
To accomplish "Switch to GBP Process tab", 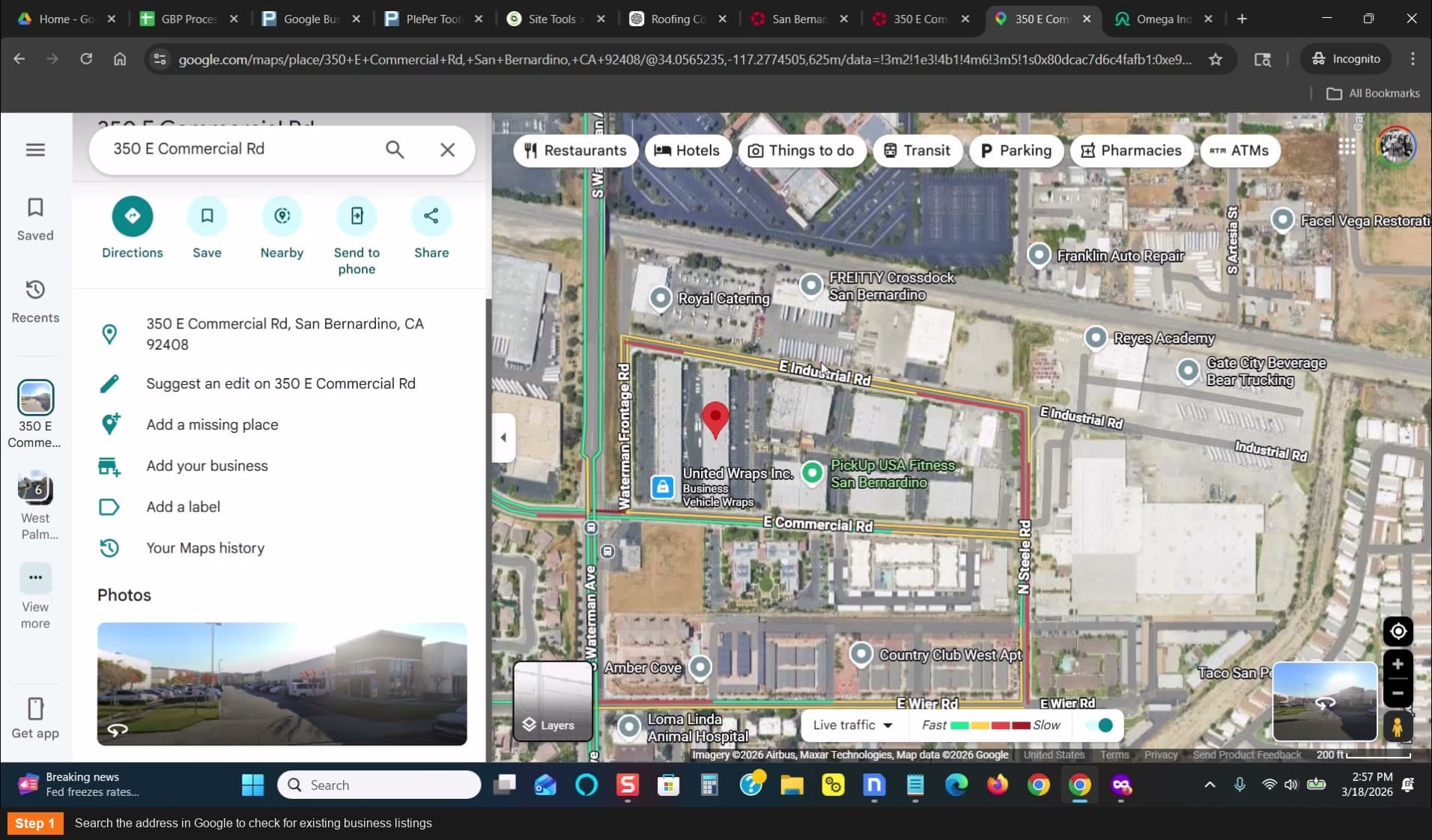I will pos(189,19).
